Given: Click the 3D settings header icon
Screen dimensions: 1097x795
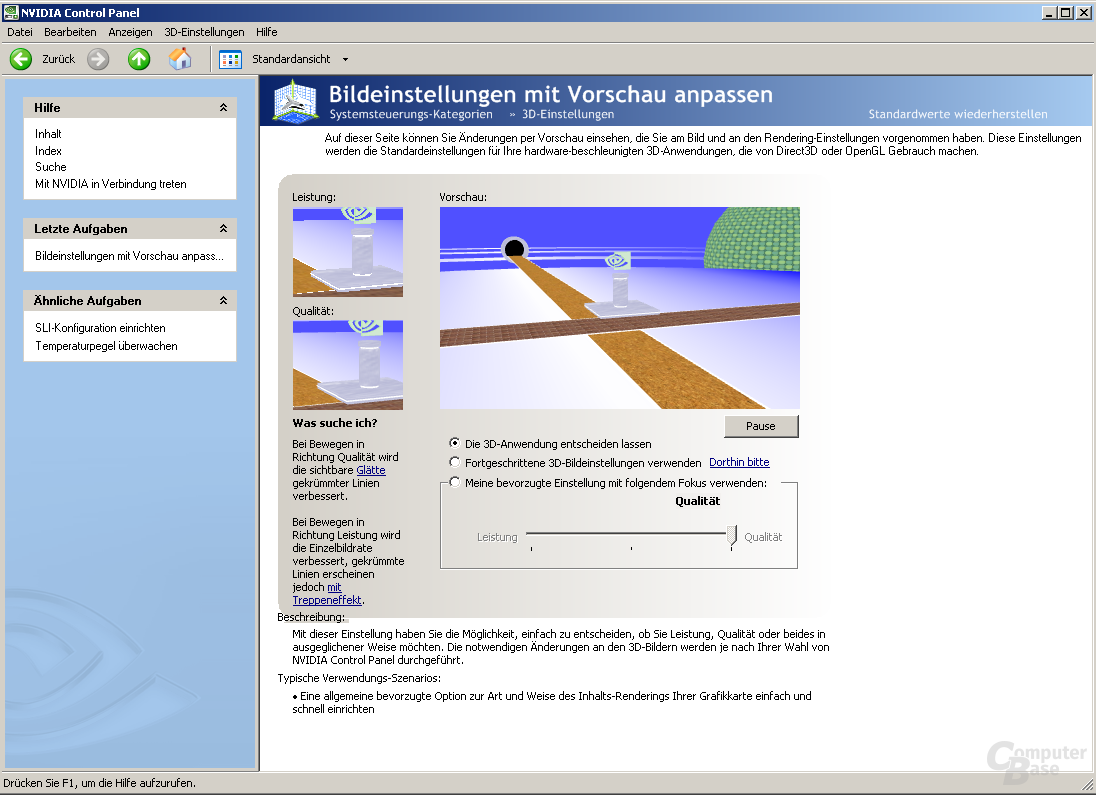Looking at the screenshot, I should tap(297, 101).
